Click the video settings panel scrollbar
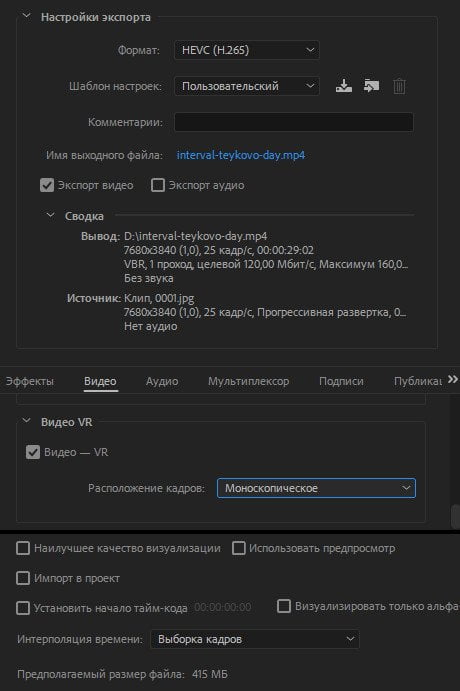Screen dimensions: 460x691 coord(456,516)
